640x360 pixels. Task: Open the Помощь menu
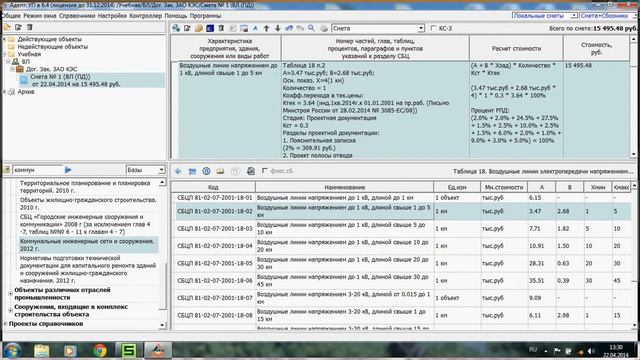pos(176,16)
